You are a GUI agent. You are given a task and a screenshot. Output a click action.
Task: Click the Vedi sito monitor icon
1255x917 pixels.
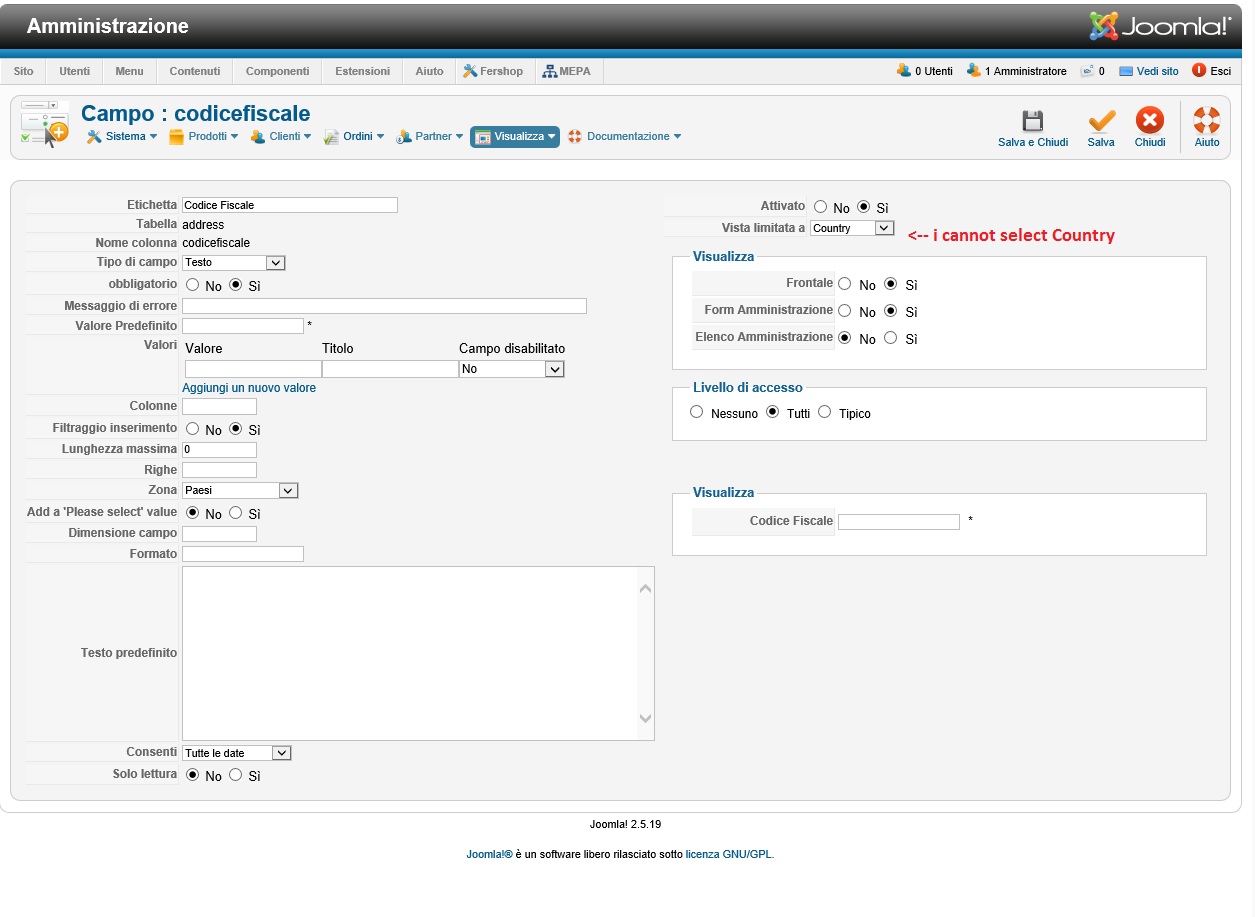click(x=1126, y=71)
